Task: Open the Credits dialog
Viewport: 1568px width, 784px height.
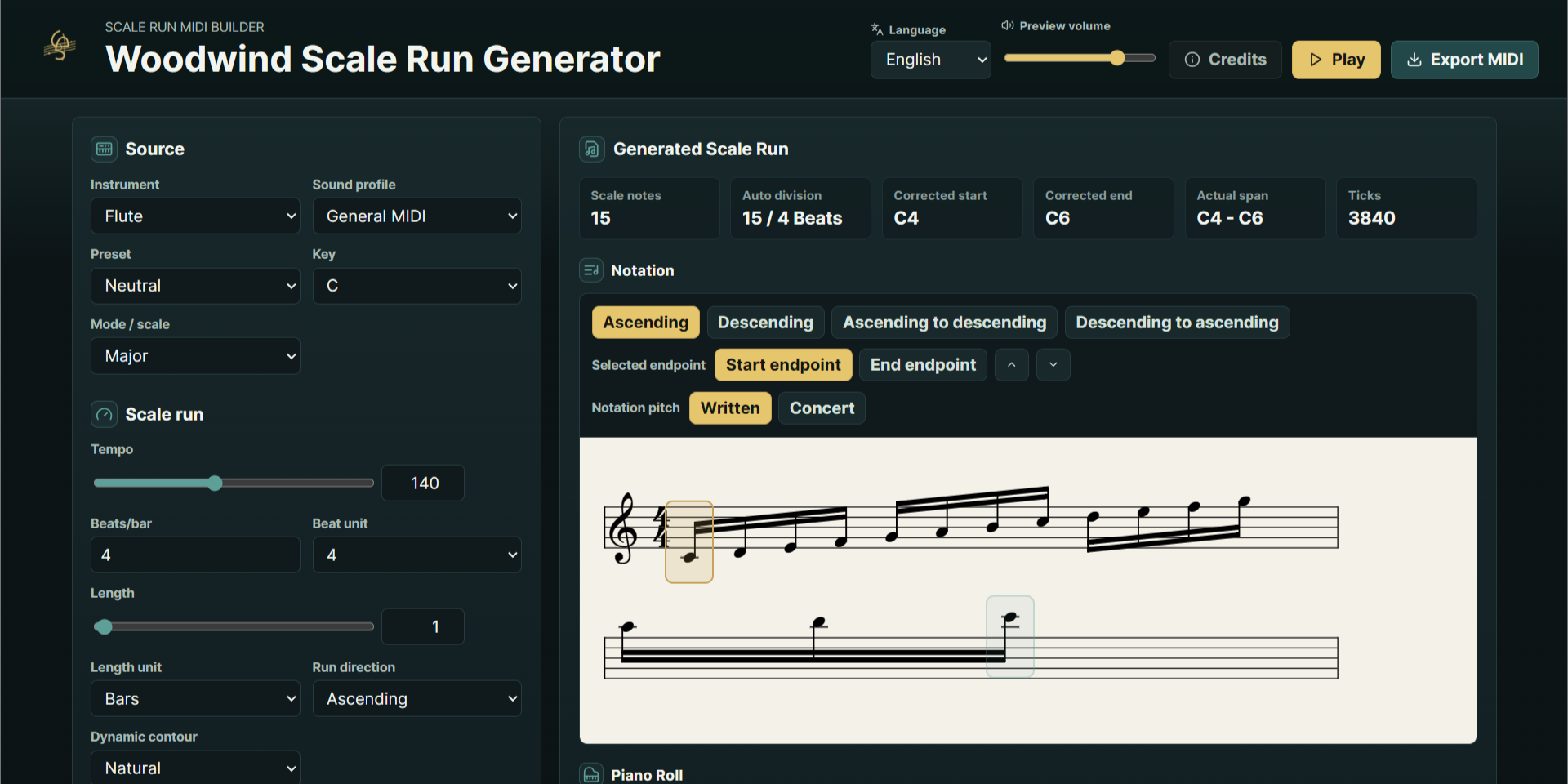Action: tap(1225, 60)
